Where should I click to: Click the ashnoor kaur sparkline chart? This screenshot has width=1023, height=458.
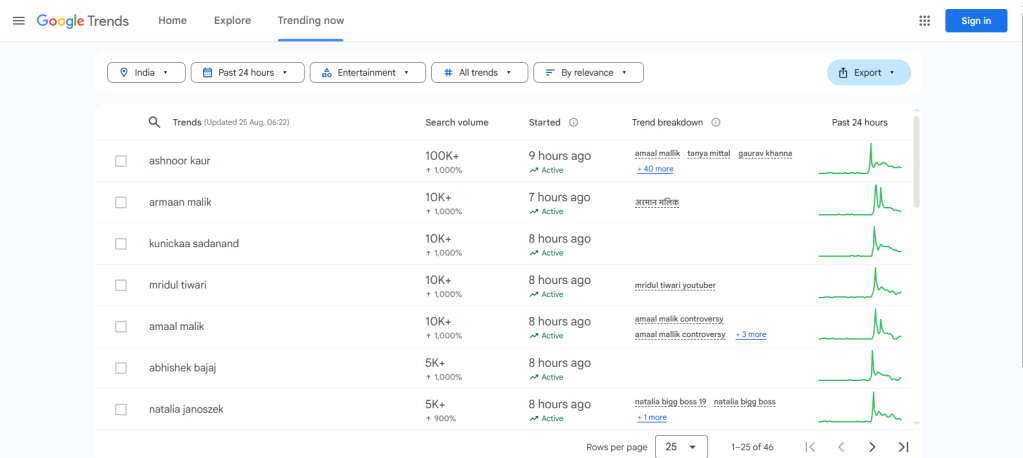pos(860,159)
